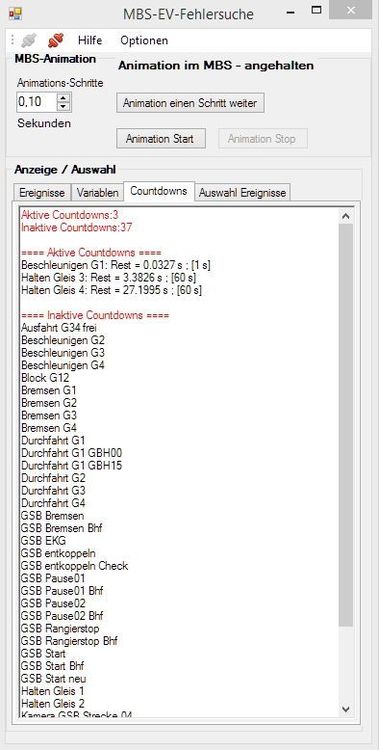Click the Animation Start button
The image size is (379, 750).
pos(161,139)
